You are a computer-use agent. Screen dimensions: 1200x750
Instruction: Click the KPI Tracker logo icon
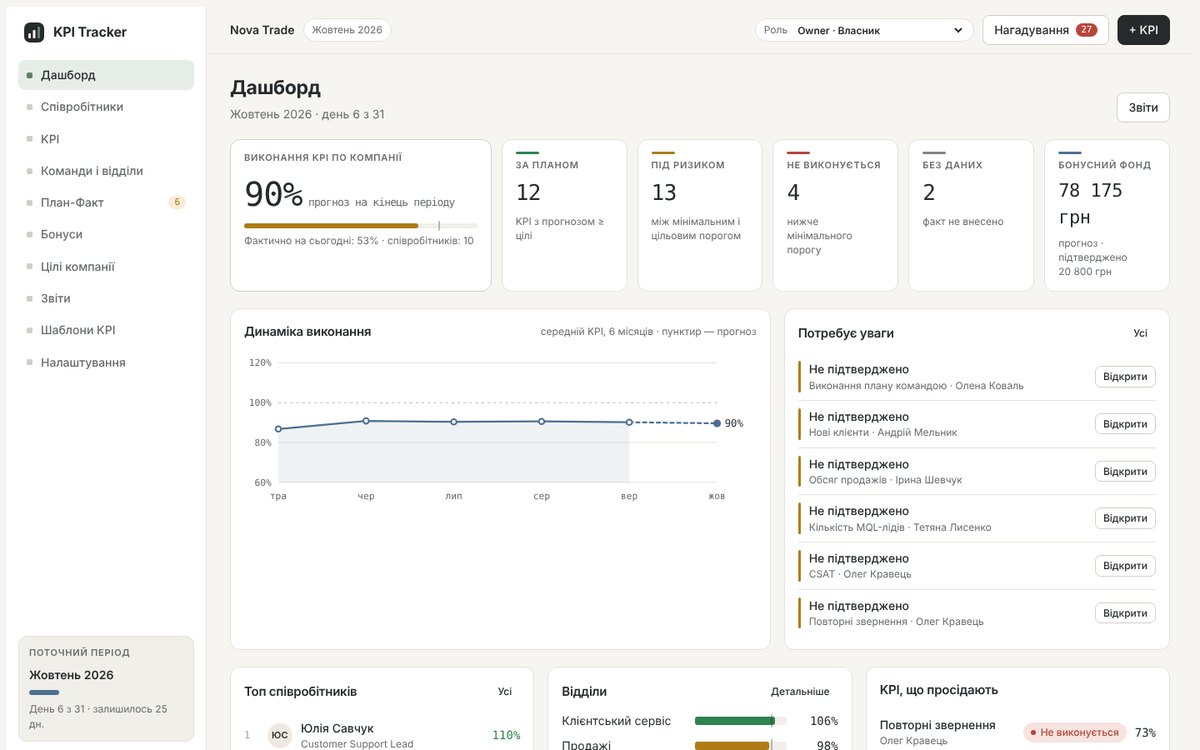34,32
